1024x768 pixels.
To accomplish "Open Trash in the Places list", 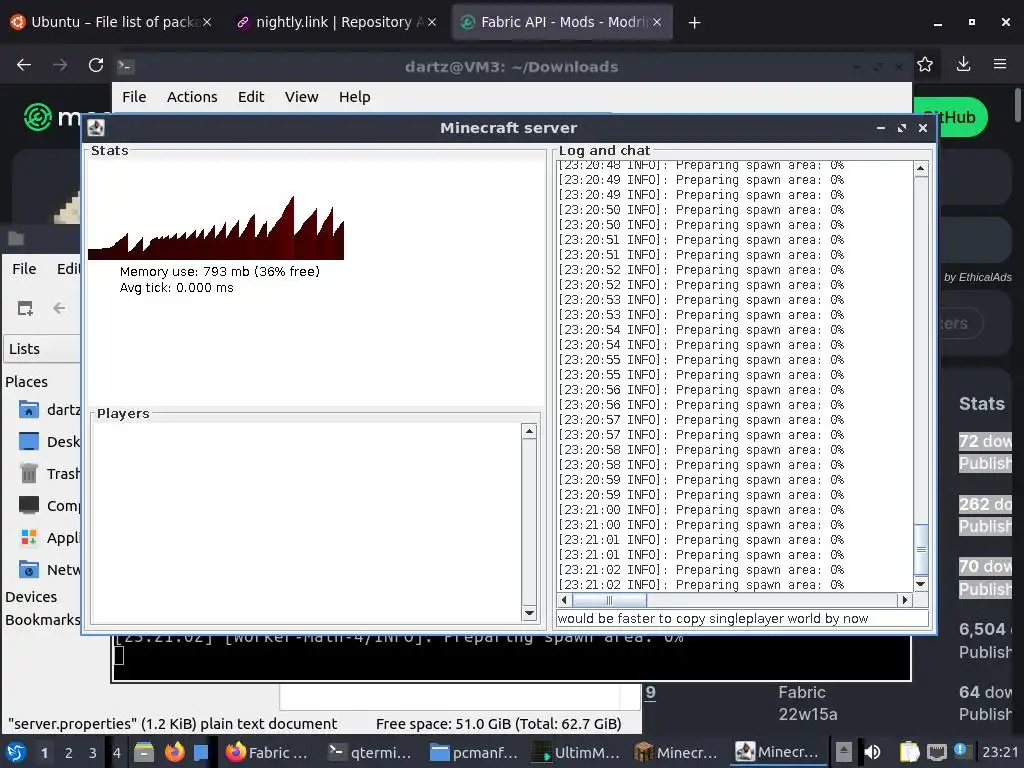I will click(50, 473).
